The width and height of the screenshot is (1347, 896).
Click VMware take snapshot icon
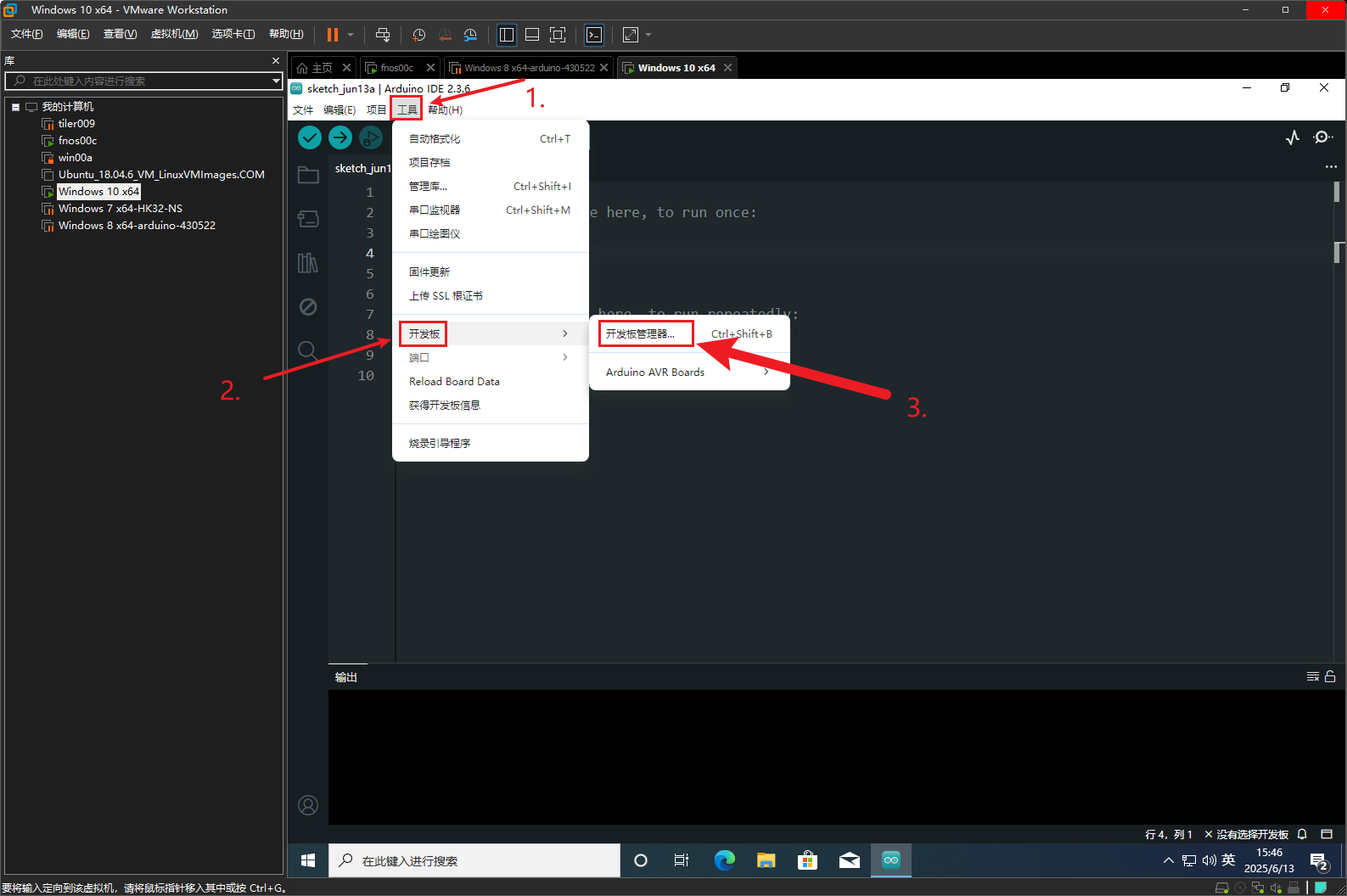coord(418,35)
